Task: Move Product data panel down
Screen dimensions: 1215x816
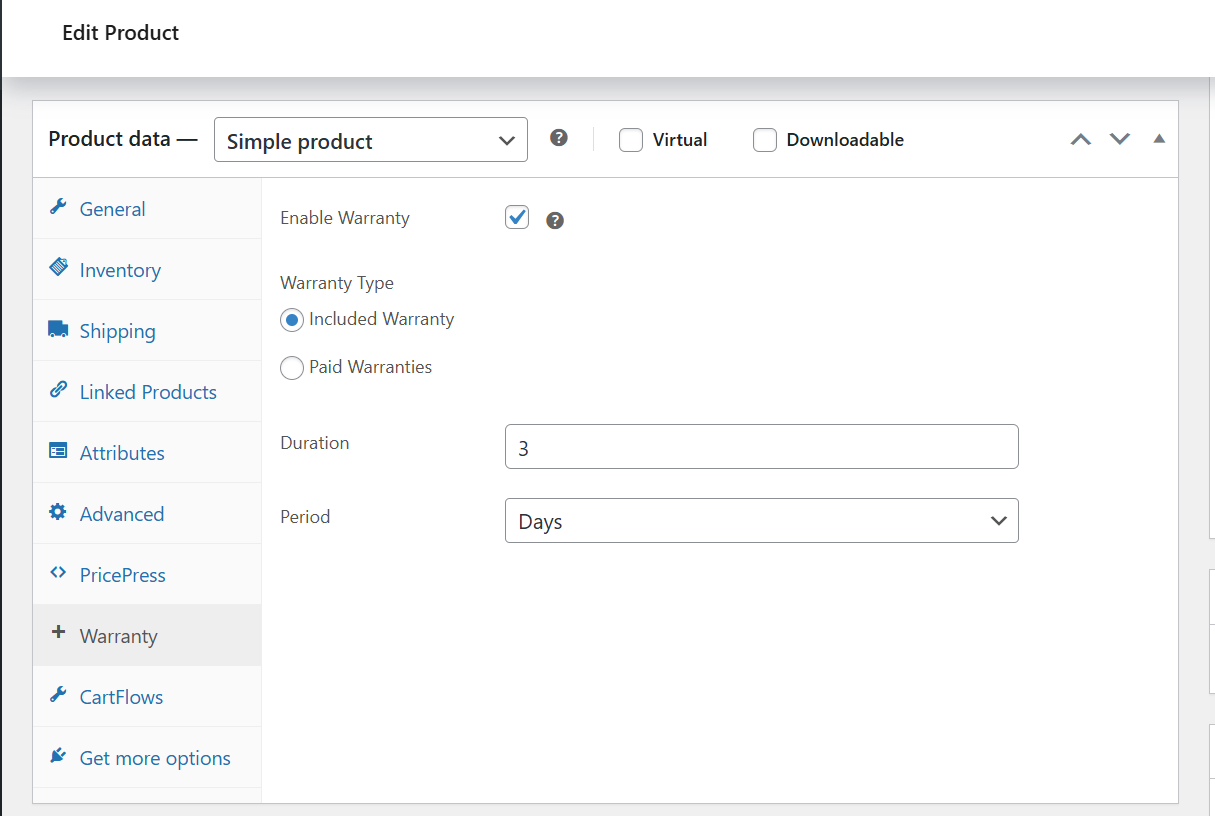Action: 1120,139
